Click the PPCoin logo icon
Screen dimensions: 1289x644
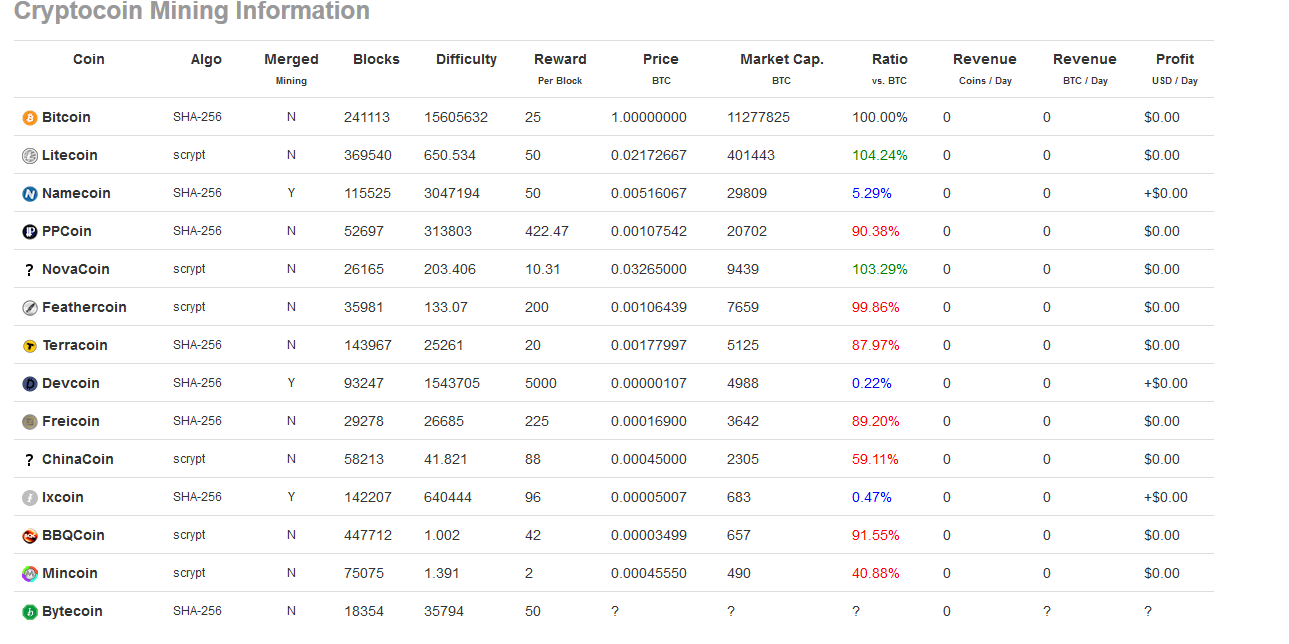pos(30,232)
